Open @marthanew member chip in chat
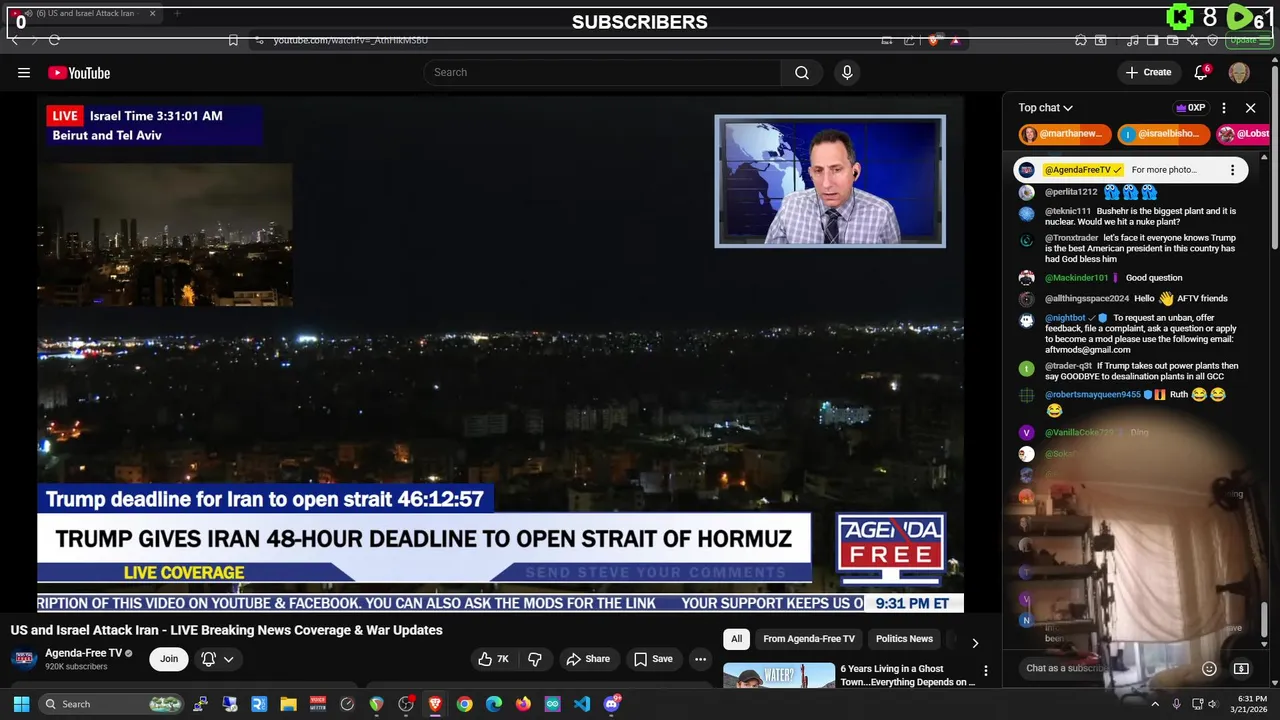The width and height of the screenshot is (1280, 720). tap(1065, 134)
